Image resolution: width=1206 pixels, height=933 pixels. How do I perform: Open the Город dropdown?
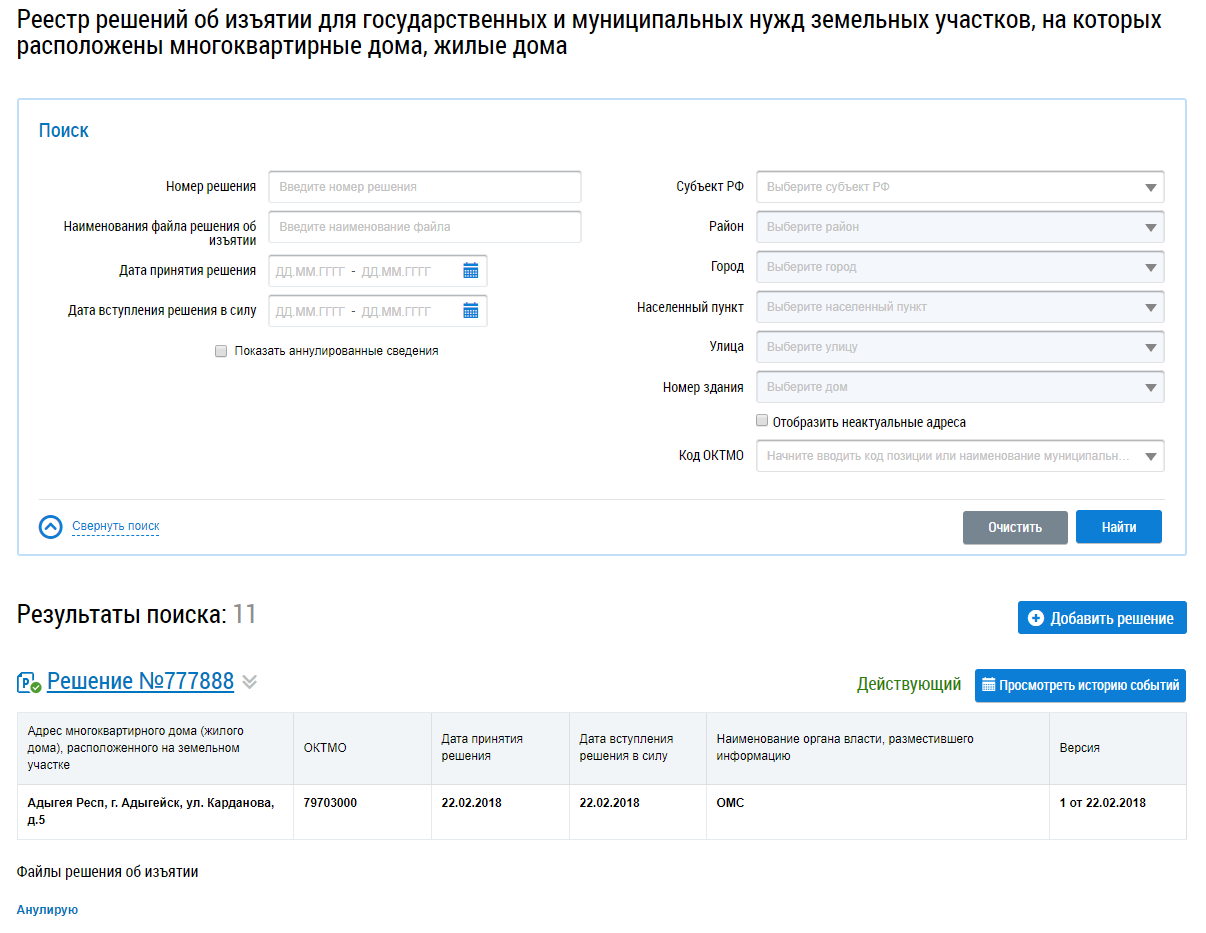(960, 267)
